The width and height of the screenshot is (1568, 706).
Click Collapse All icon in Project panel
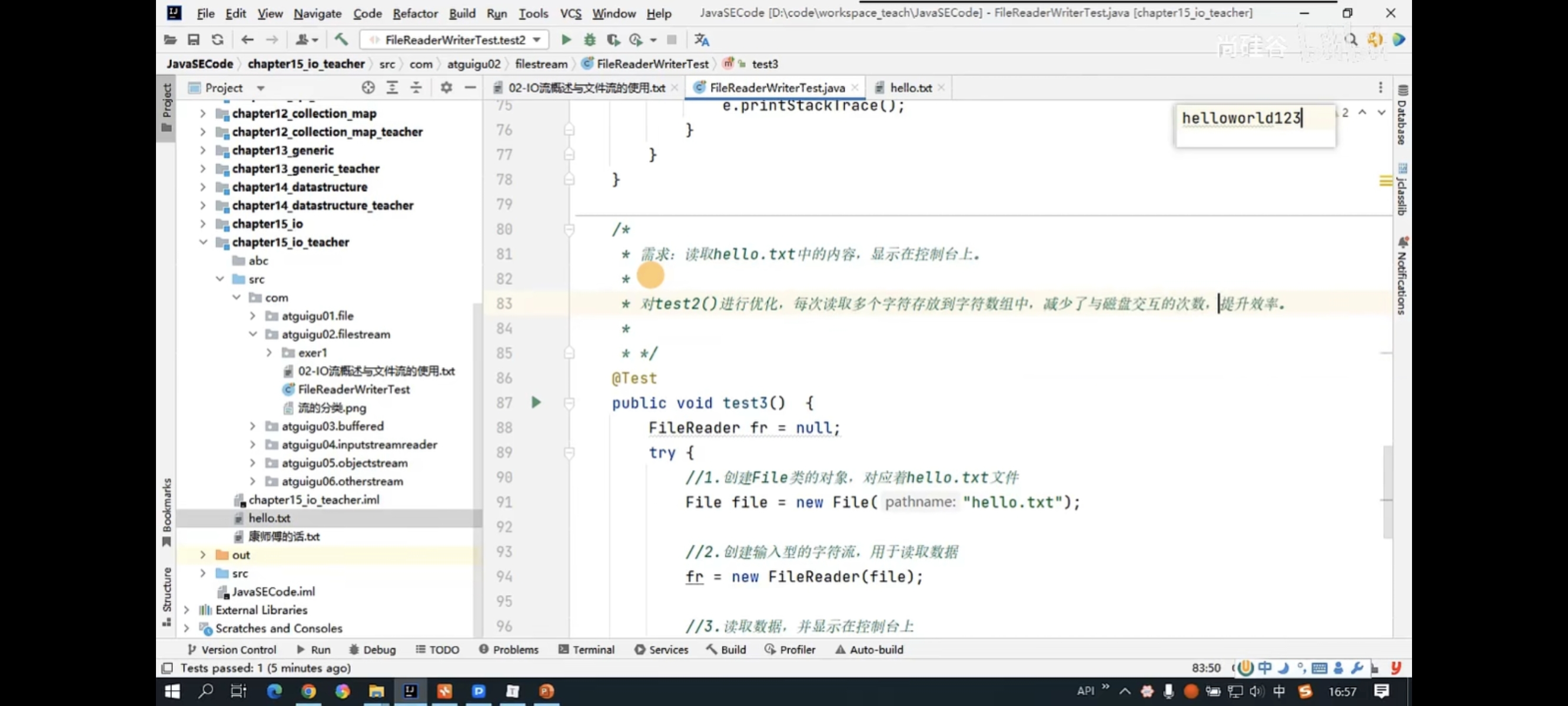point(416,88)
